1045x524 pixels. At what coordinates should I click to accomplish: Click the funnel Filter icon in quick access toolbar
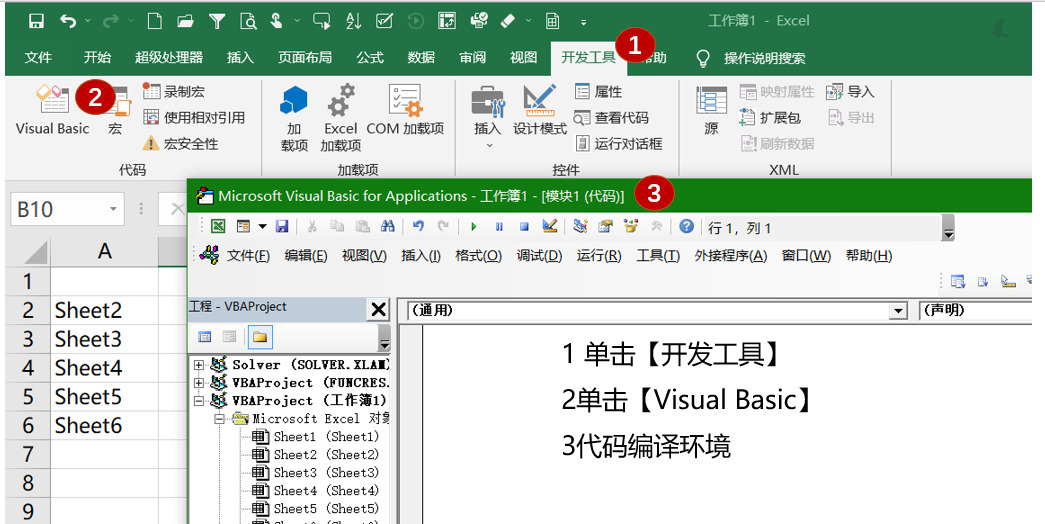pyautogui.click(x=217, y=21)
